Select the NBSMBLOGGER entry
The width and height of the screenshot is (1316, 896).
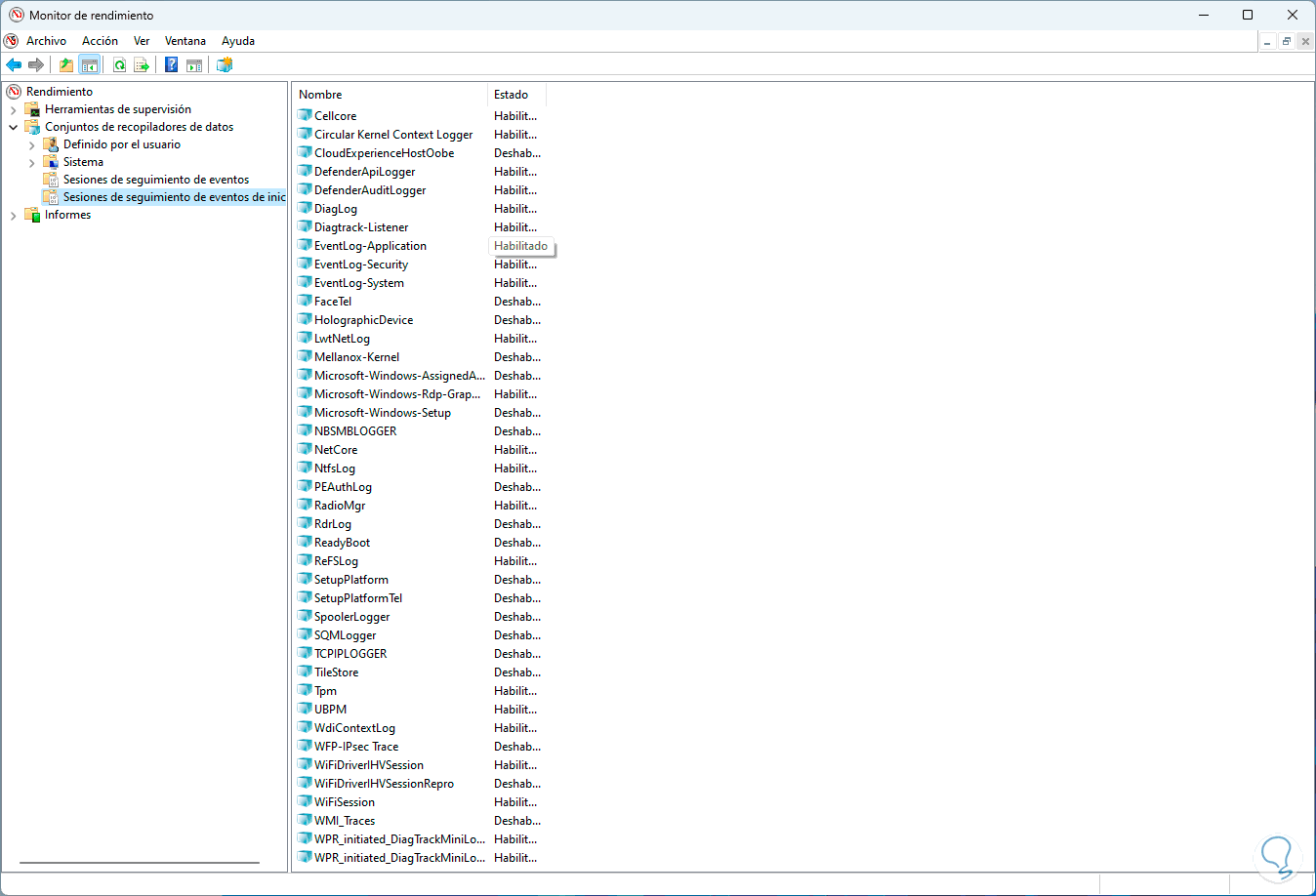[x=355, y=431]
